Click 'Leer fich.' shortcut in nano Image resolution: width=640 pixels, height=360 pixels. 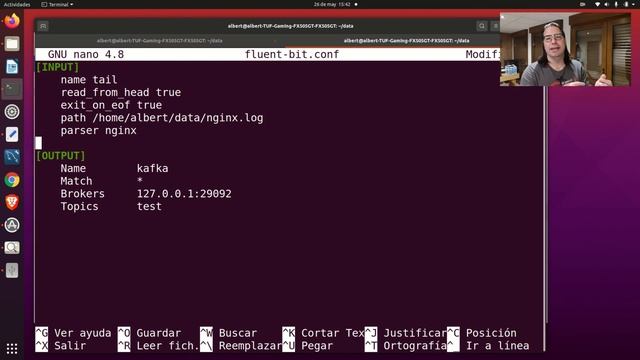pos(158,346)
